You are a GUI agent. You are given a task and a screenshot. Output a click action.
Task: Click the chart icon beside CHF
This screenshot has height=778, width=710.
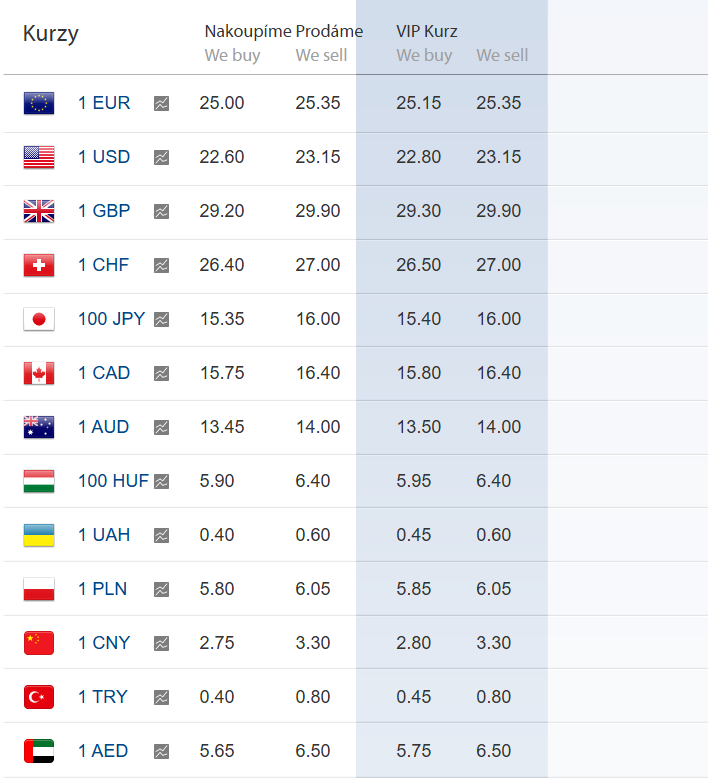(161, 266)
